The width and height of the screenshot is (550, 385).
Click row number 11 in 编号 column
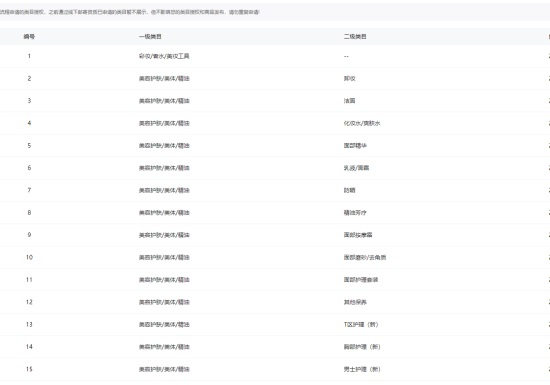point(29,280)
